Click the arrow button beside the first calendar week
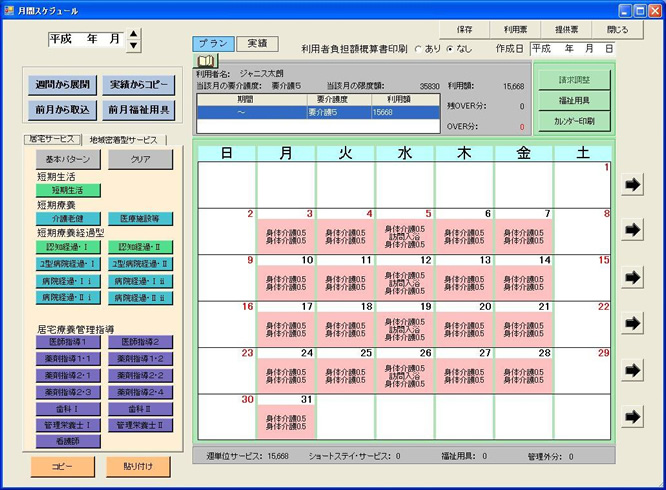This screenshot has height=490, width=666. 632,184
